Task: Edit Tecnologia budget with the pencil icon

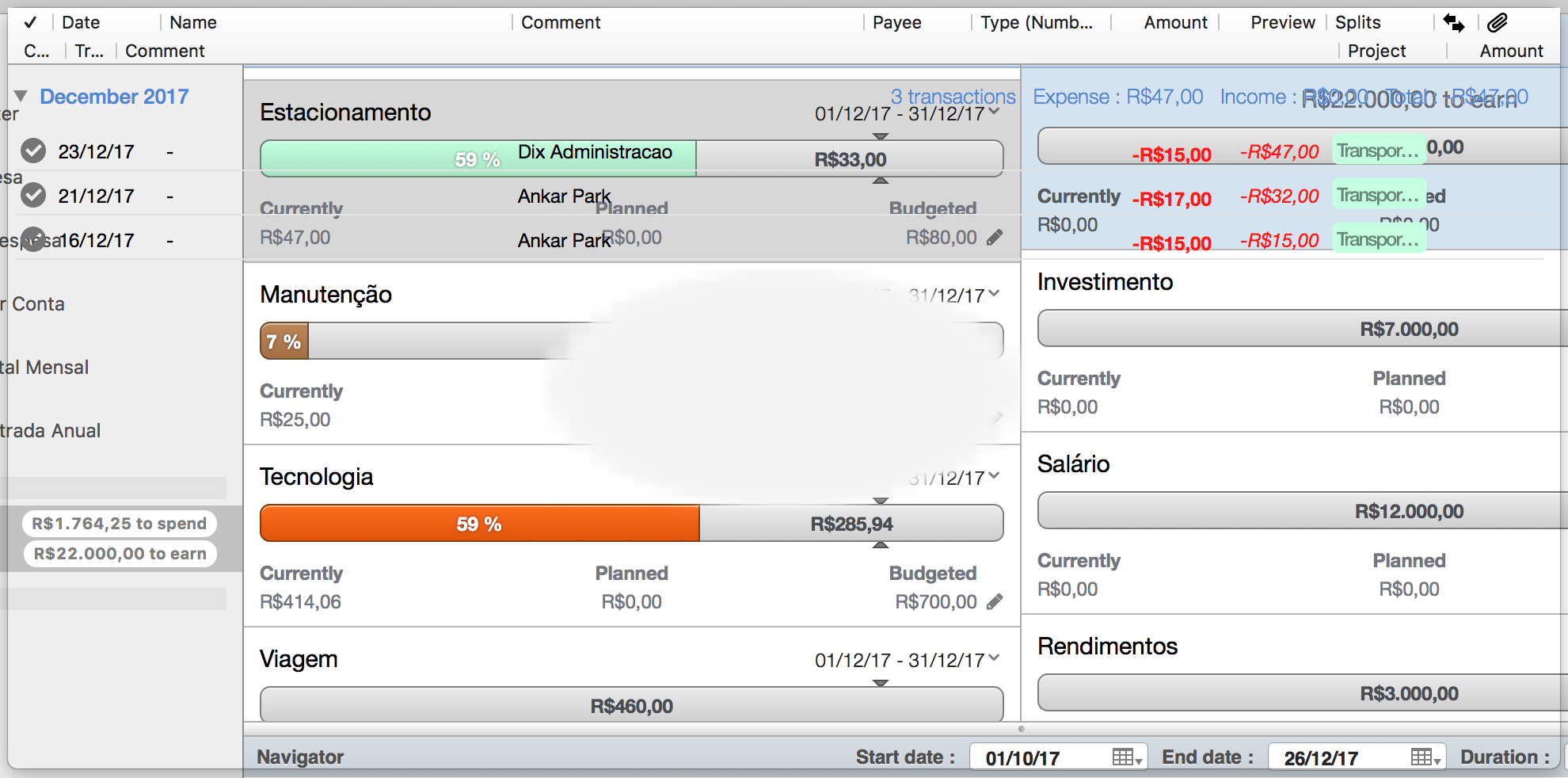Action: pyautogui.click(x=995, y=601)
